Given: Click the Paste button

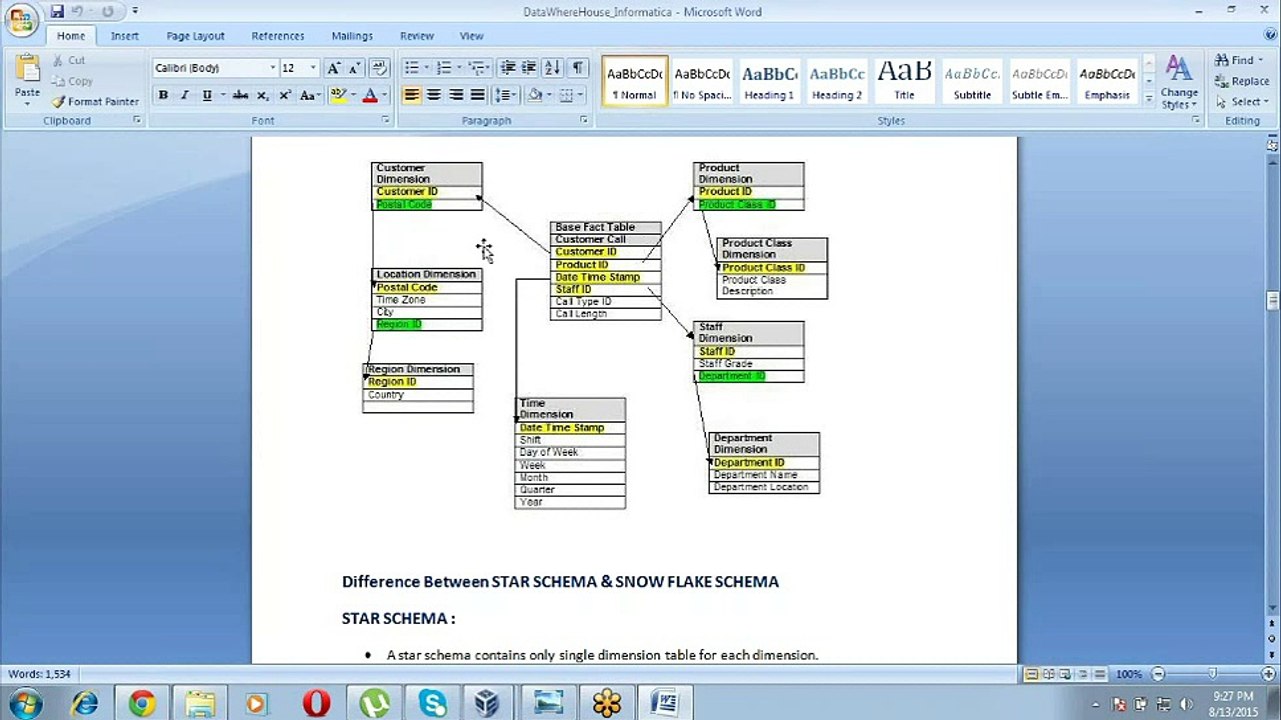Looking at the screenshot, I should pos(27,80).
